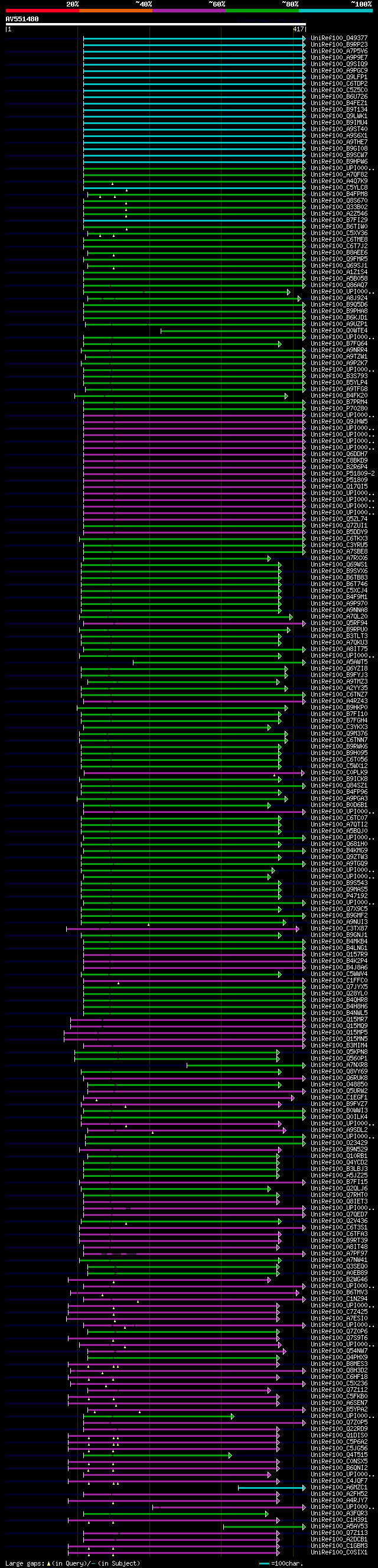Click hit label UniRef100_B6U726
This screenshot has width=378, height=1568.
coord(339,96)
